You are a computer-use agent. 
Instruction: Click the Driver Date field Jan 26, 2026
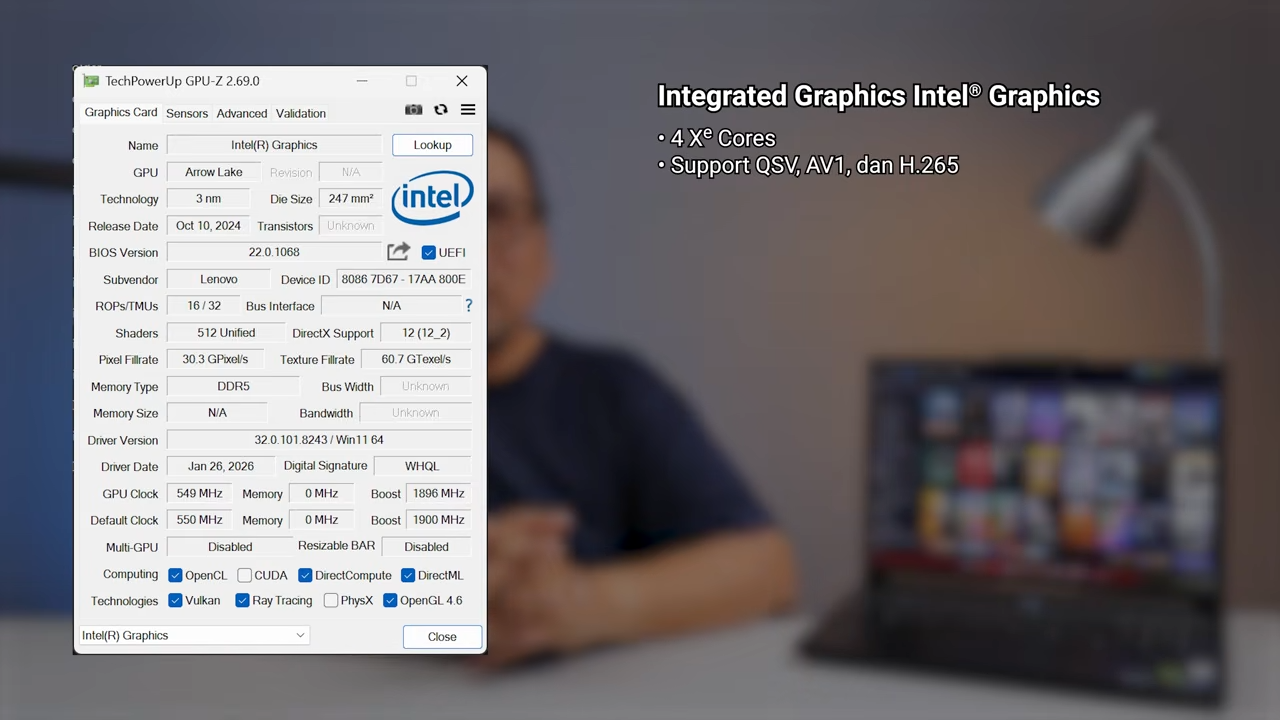(x=220, y=466)
